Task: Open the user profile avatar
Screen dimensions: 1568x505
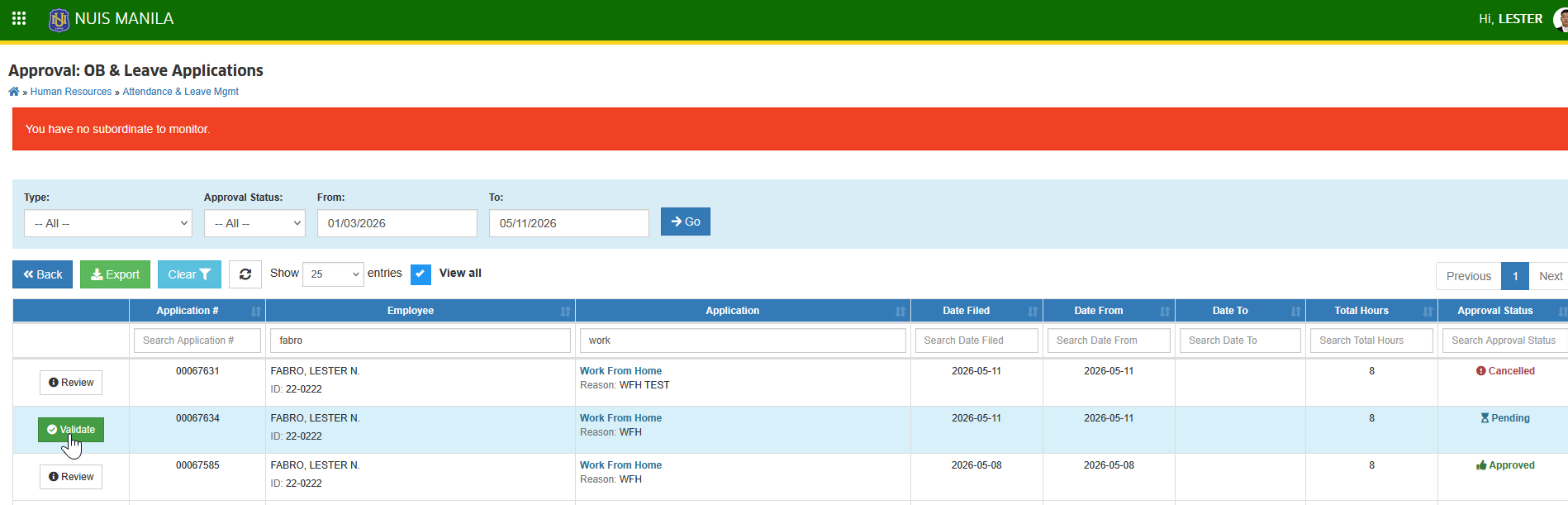Action: [x=1561, y=19]
